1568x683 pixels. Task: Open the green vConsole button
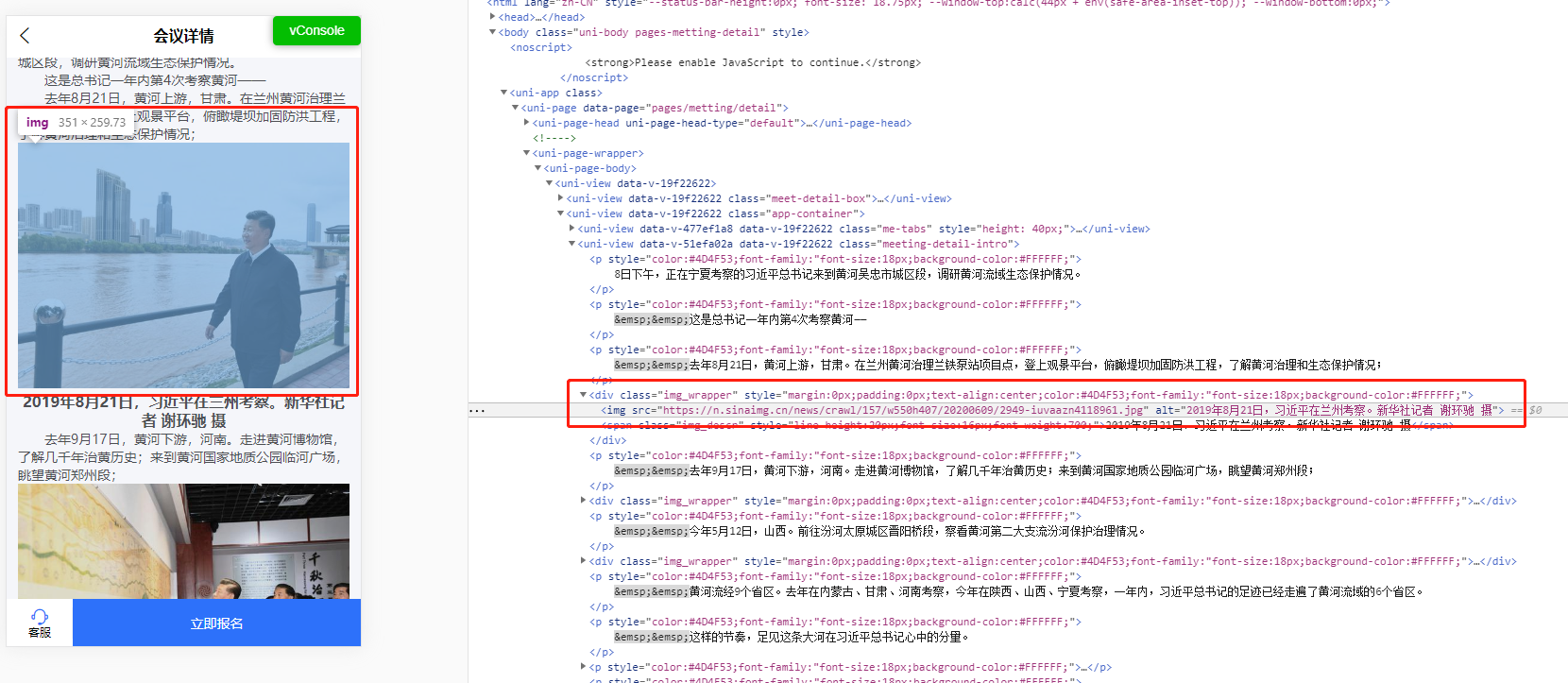tap(316, 30)
